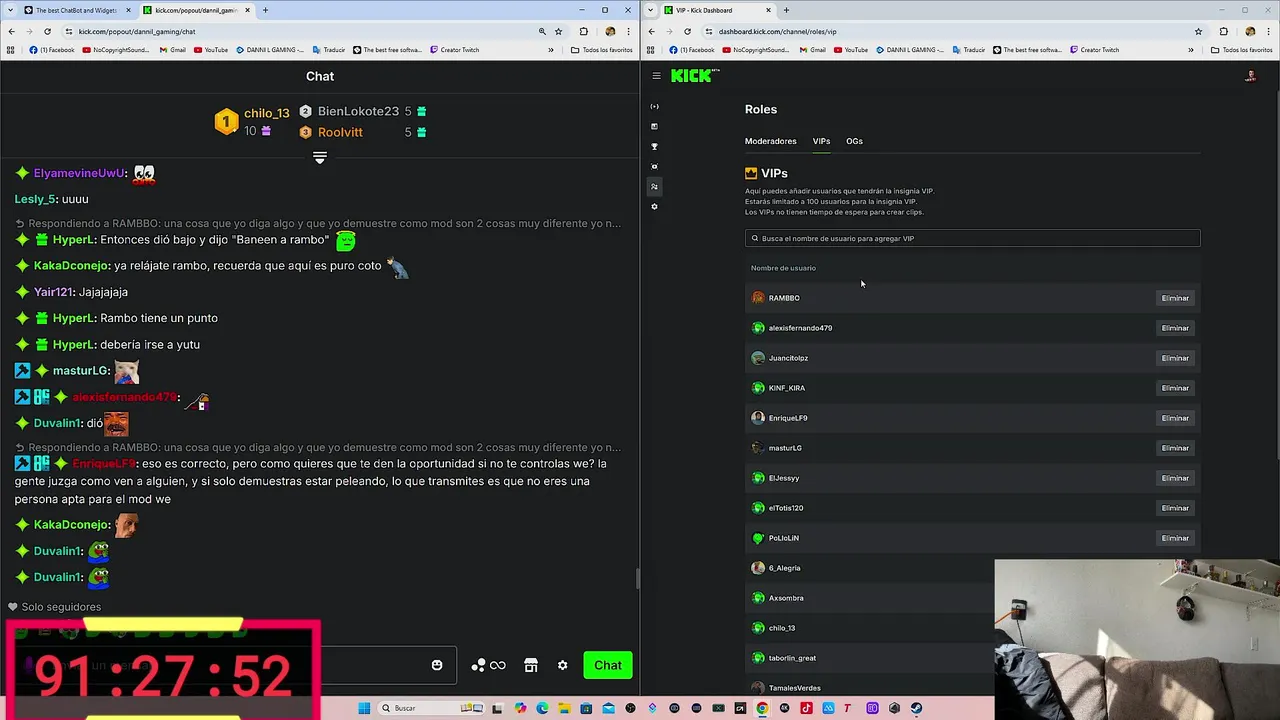The width and height of the screenshot is (1280, 720).
Task: Click Eliminar for KINF_KIRA
Action: [1174, 388]
